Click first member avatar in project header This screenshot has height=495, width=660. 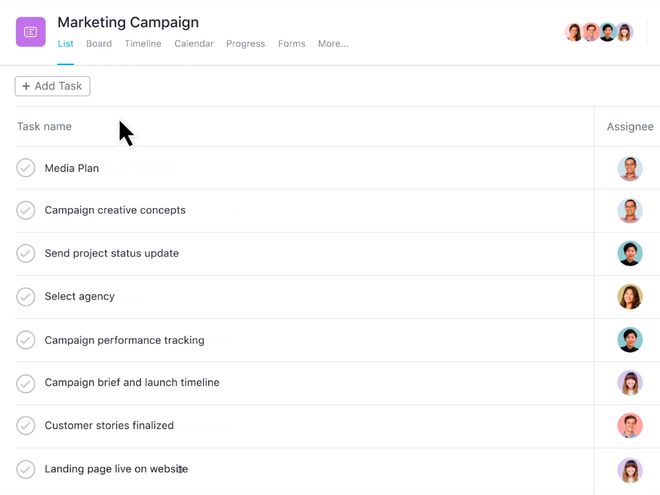[574, 32]
